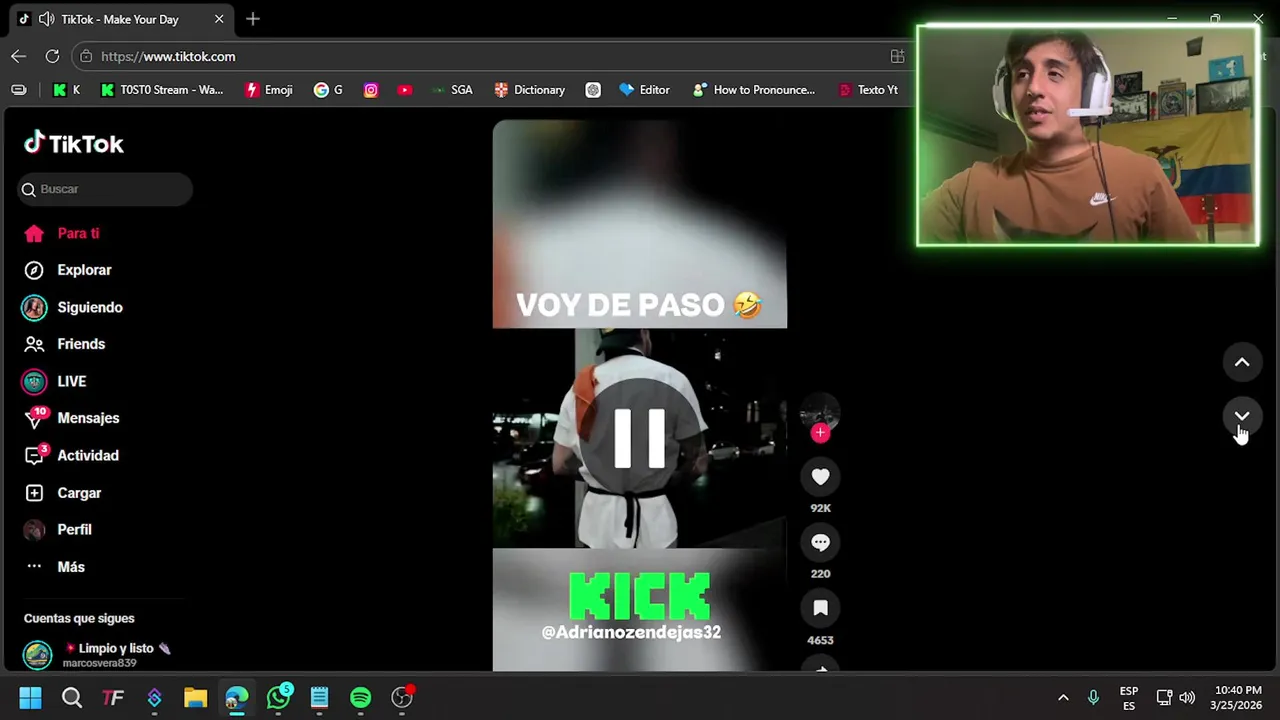Click marcosvera839 account avatar
This screenshot has height=720, width=1280.
point(37,655)
